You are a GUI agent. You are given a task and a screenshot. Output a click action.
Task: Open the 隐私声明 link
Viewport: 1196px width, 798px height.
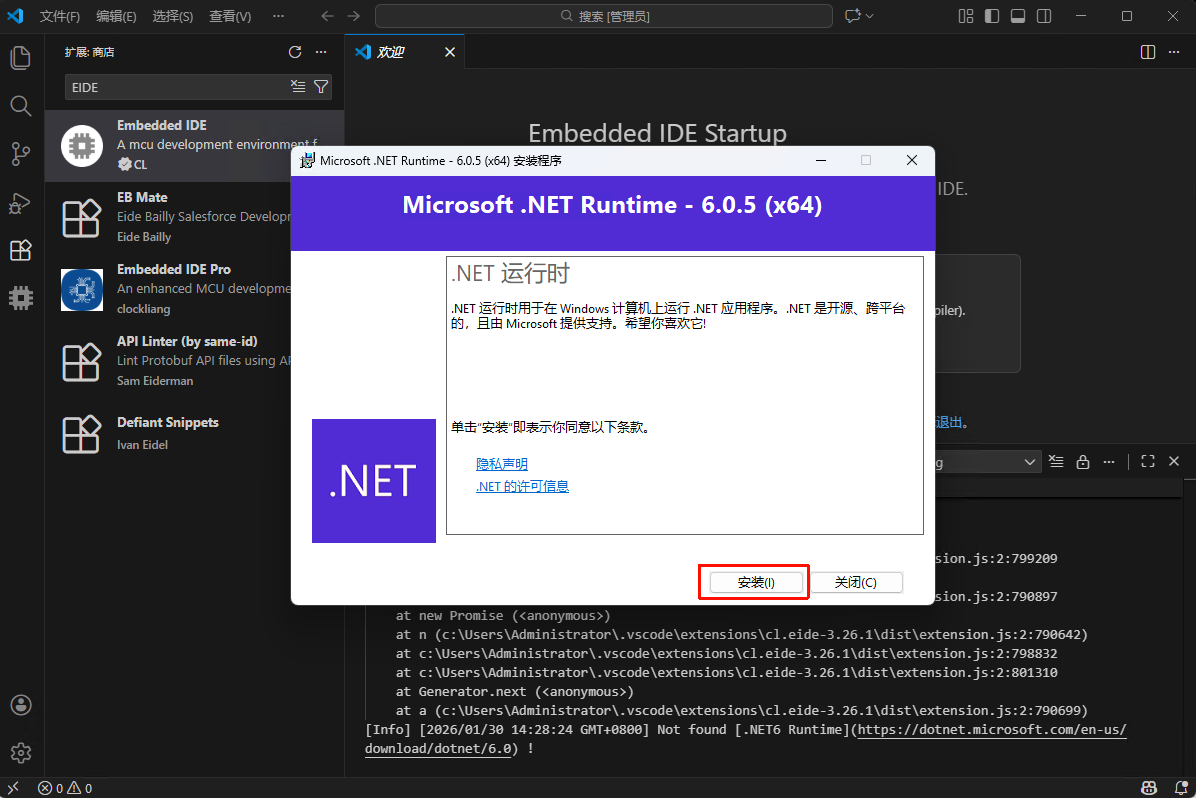pos(502,464)
